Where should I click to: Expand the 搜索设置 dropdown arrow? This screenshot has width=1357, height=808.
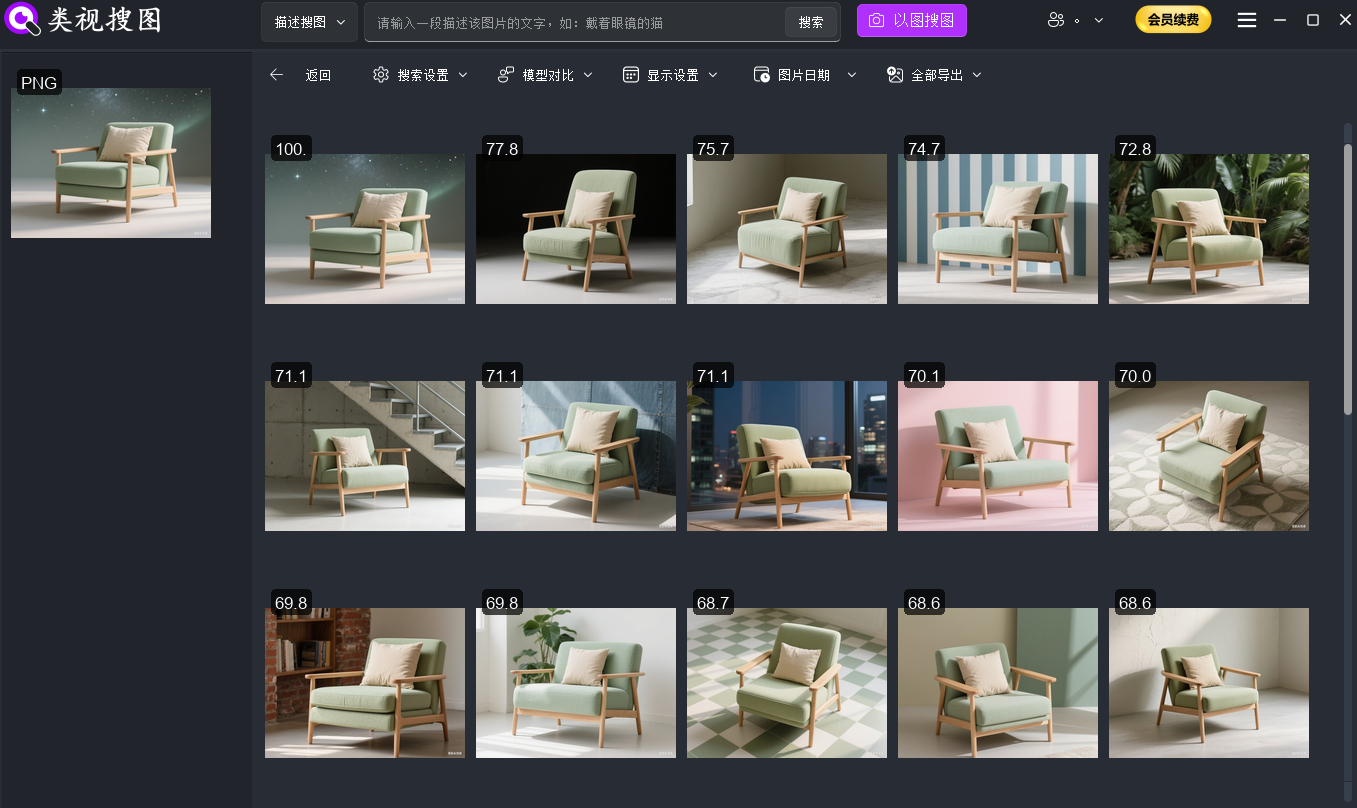click(x=463, y=75)
